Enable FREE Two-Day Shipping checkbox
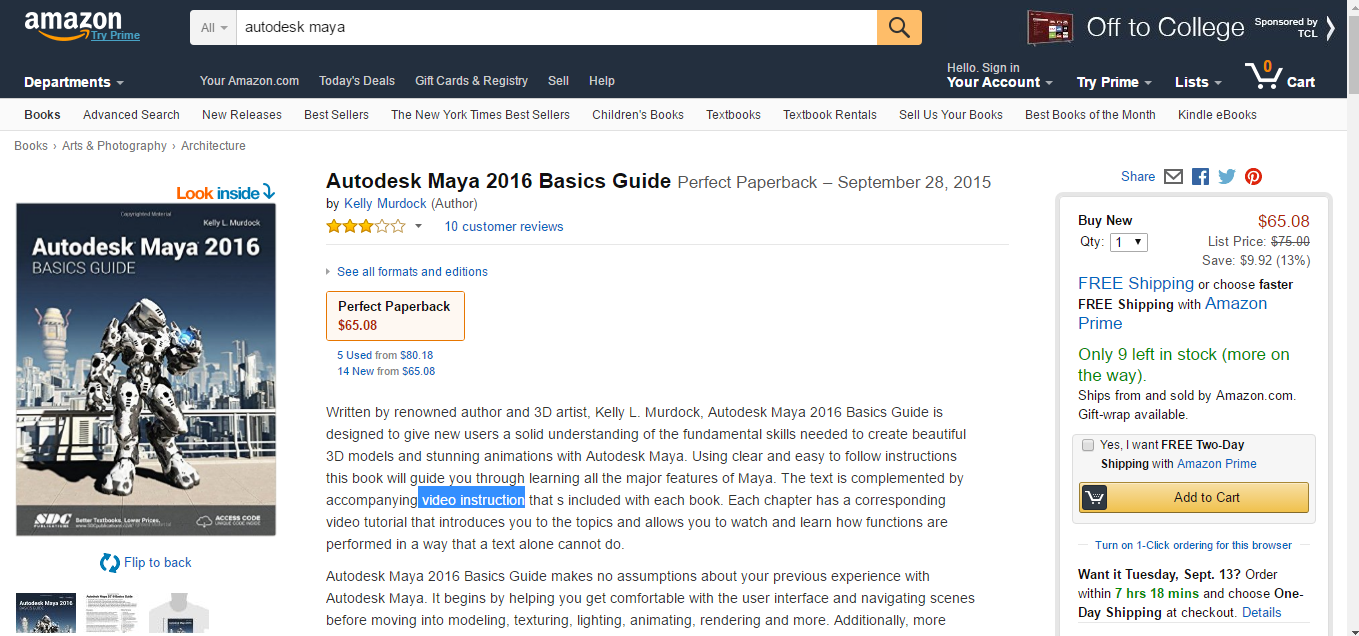This screenshot has width=1359, height=636. 1088,445
